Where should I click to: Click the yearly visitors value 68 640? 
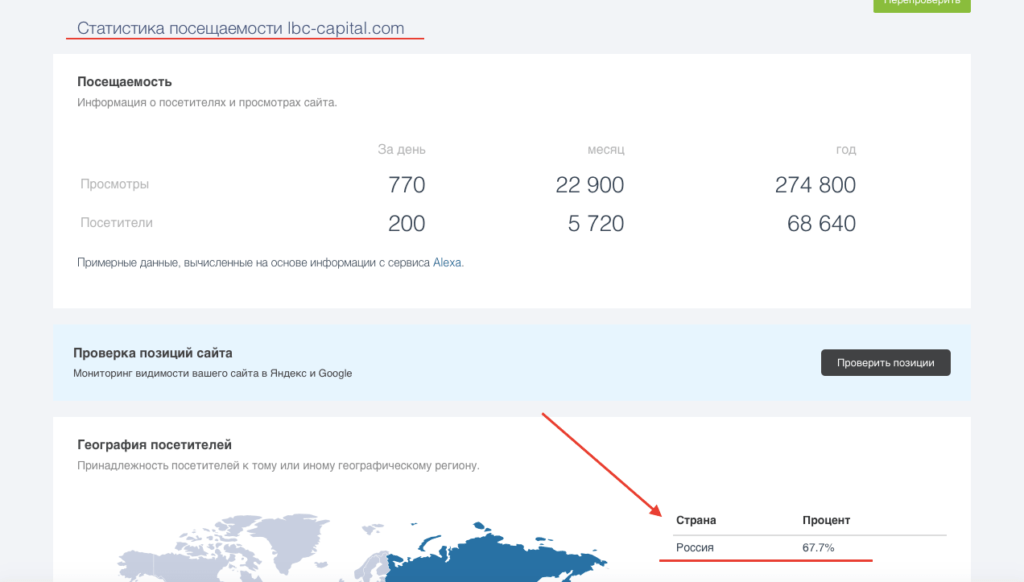pyautogui.click(x=821, y=223)
